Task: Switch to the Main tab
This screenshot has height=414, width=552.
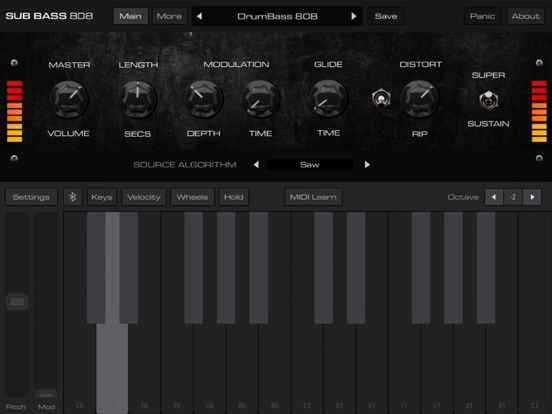Action: (x=131, y=16)
